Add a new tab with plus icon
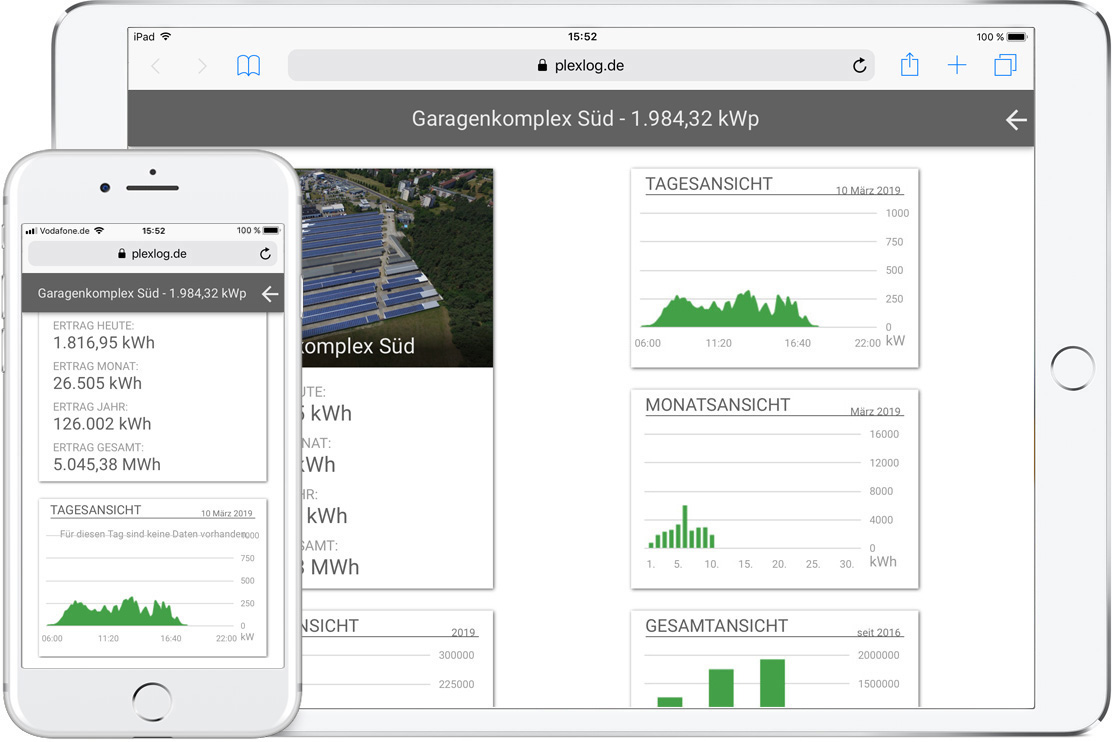Image resolution: width=1119 pixels, height=742 pixels. pyautogui.click(x=957, y=66)
